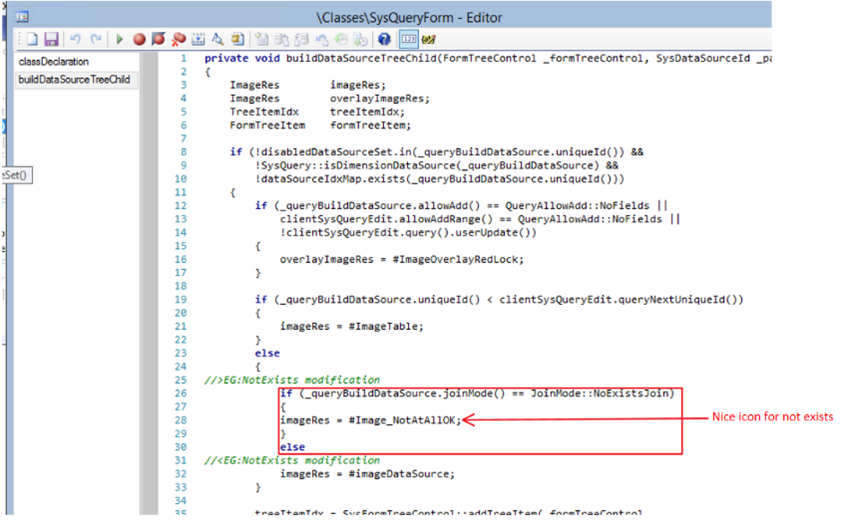Remove all breakpoints using the toolbar icon
Screen dimensions: 841x521
point(178,39)
